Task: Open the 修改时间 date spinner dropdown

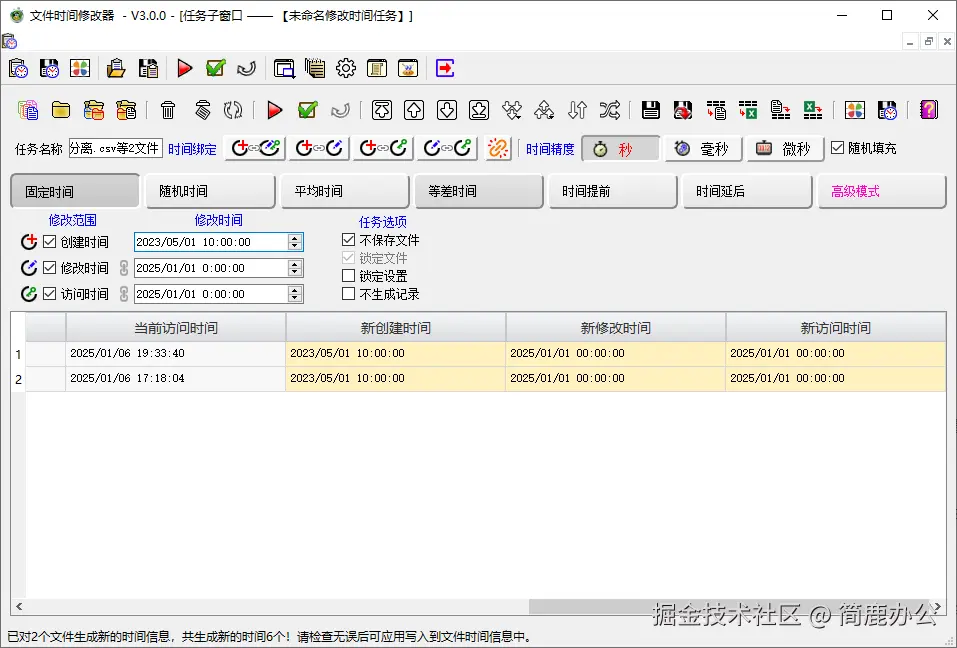Action: pyautogui.click(x=293, y=267)
